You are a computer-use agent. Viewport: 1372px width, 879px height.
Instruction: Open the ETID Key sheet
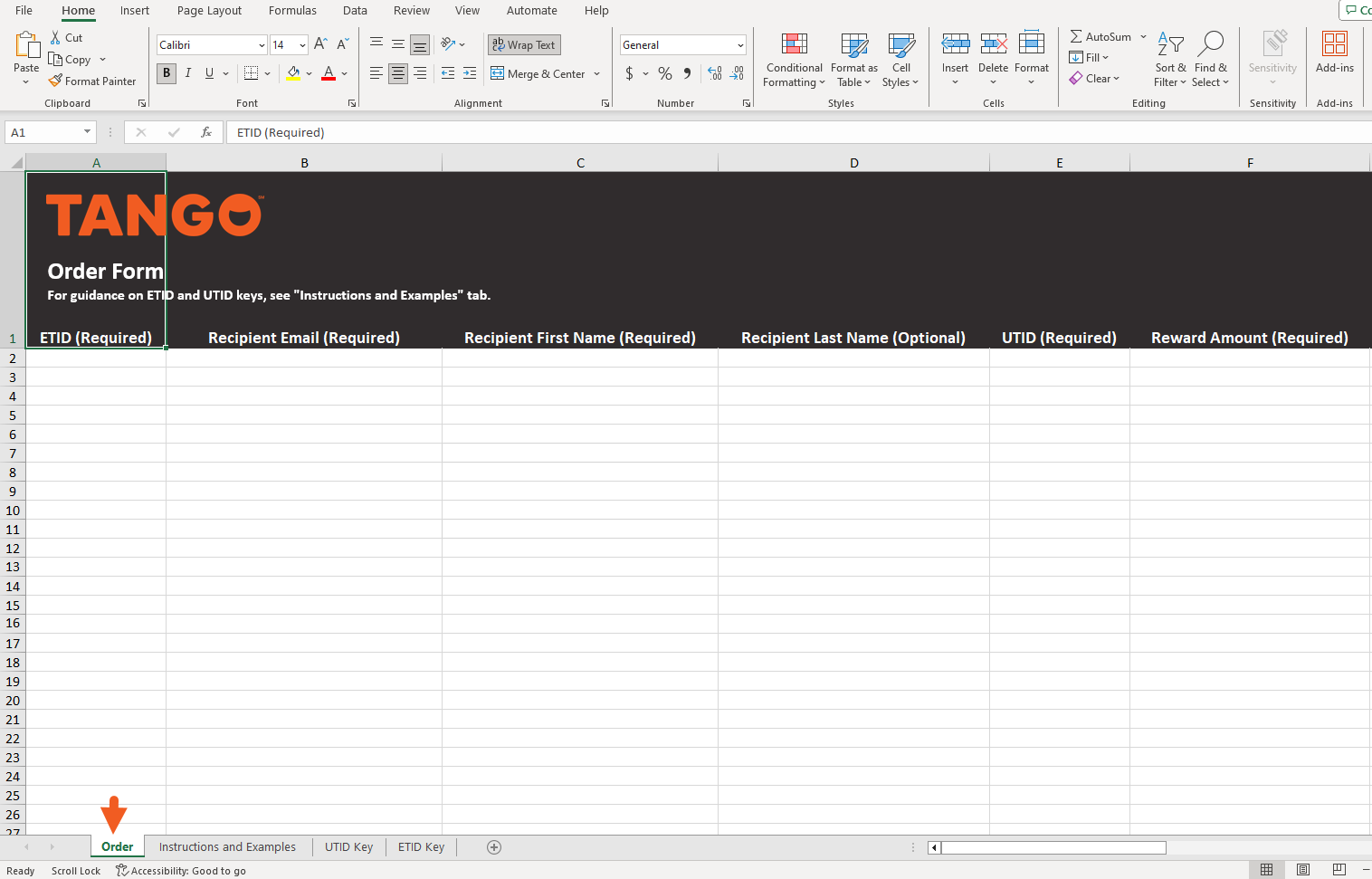(x=421, y=847)
